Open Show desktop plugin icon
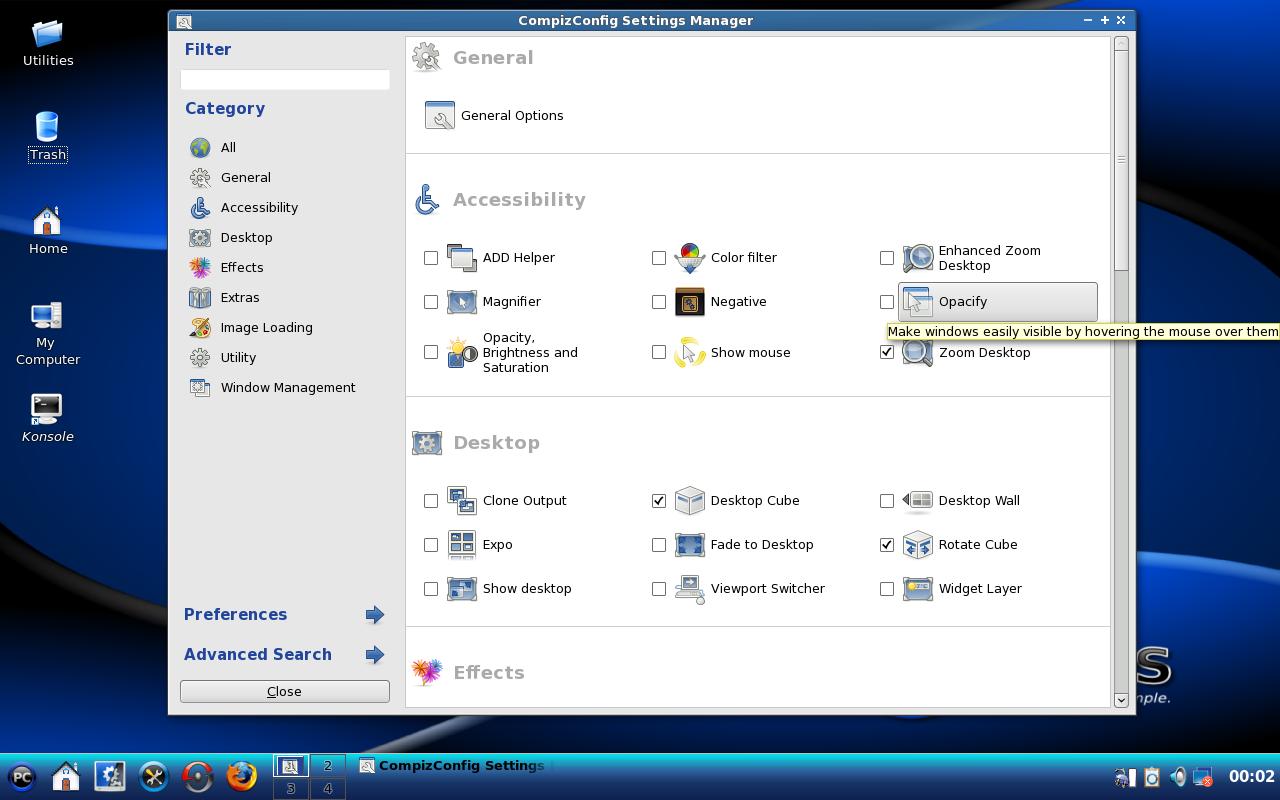This screenshot has height=800, width=1280. coord(462,588)
